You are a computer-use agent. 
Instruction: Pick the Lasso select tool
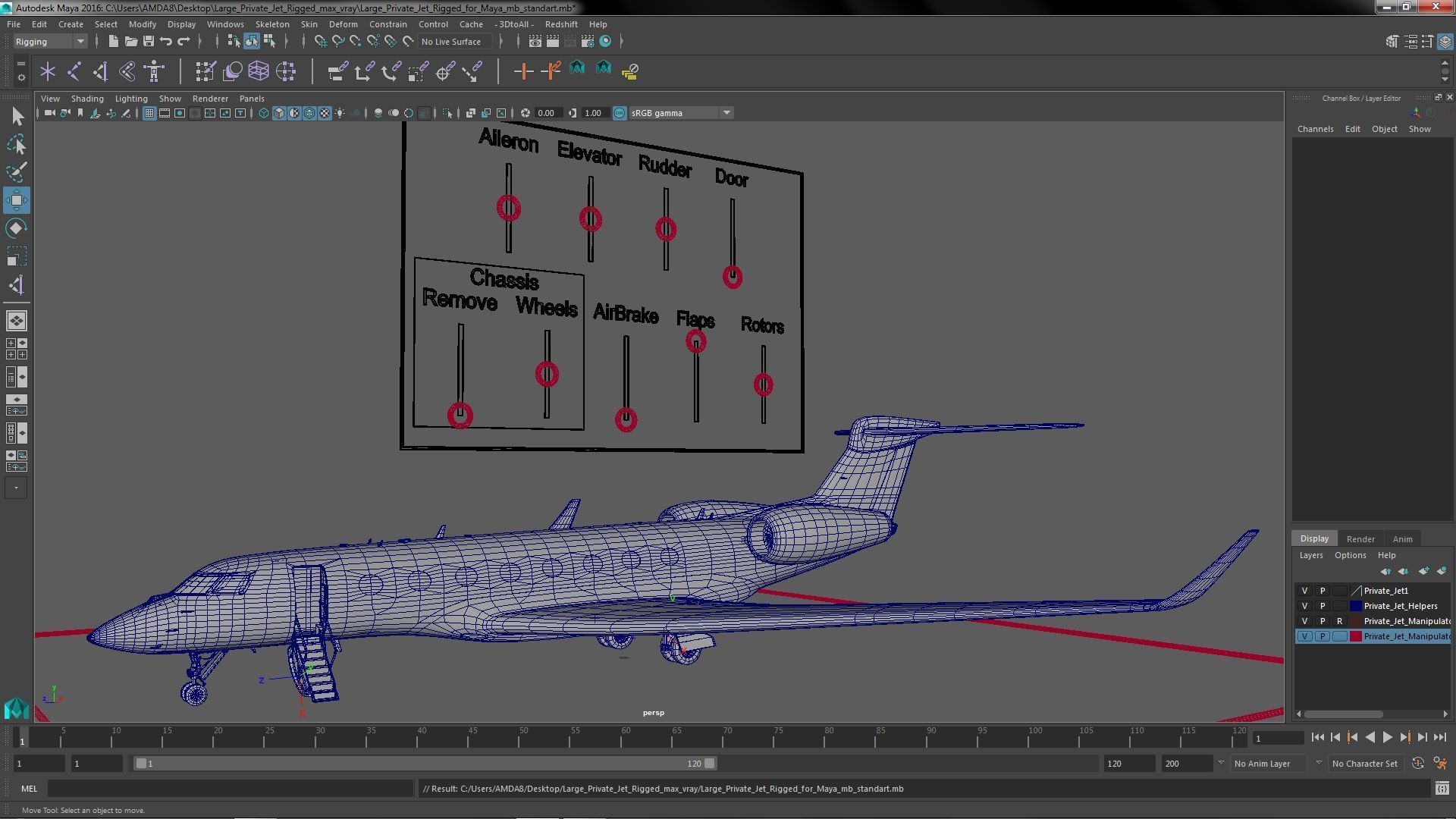[16, 144]
